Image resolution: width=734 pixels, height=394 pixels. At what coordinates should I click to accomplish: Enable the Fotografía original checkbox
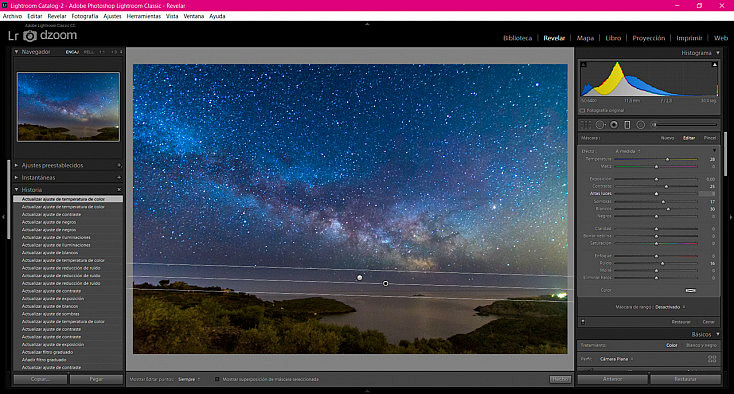583,111
